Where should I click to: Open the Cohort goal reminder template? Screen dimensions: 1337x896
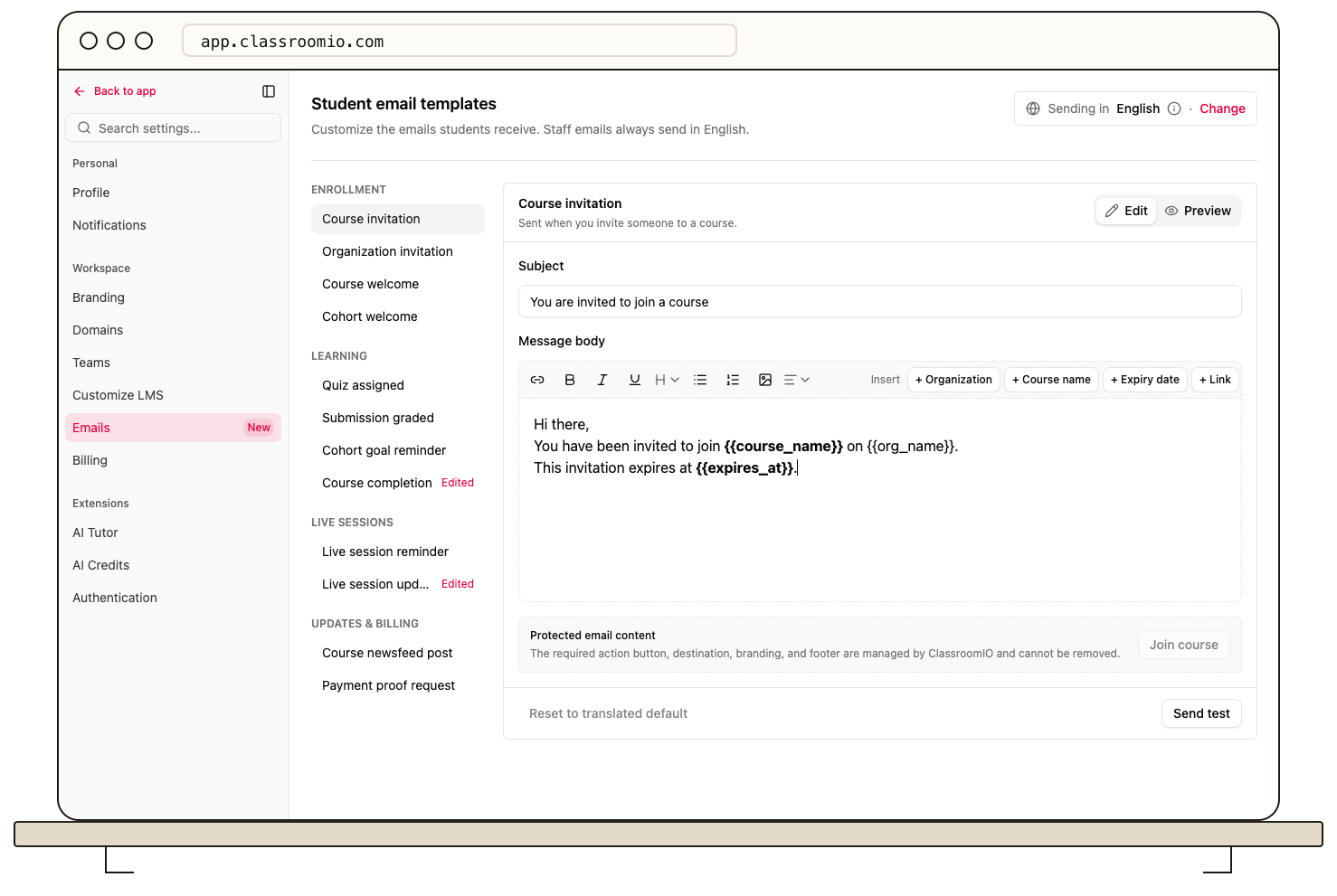coord(398,450)
